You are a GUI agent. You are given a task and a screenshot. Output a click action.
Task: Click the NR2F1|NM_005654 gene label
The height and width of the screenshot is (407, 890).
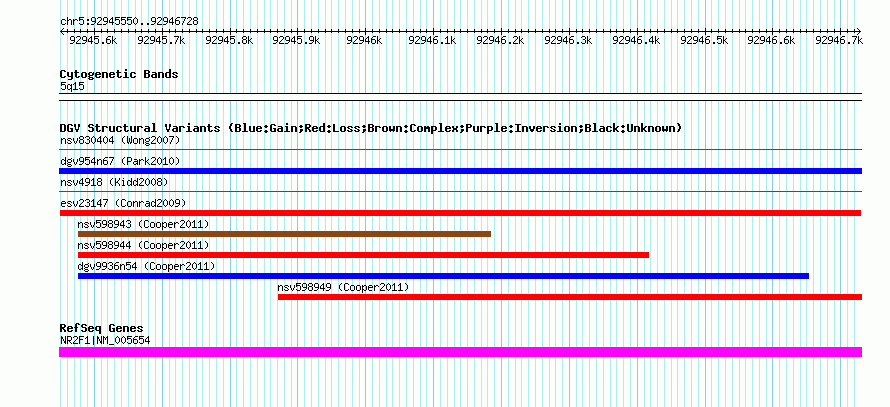(x=105, y=341)
